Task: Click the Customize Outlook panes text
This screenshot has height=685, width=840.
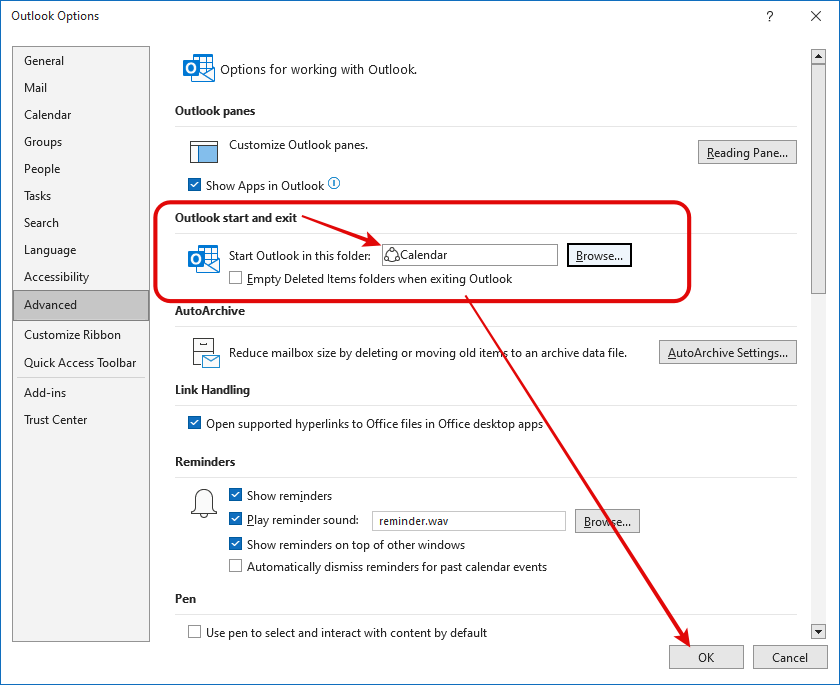Action: coord(298,145)
